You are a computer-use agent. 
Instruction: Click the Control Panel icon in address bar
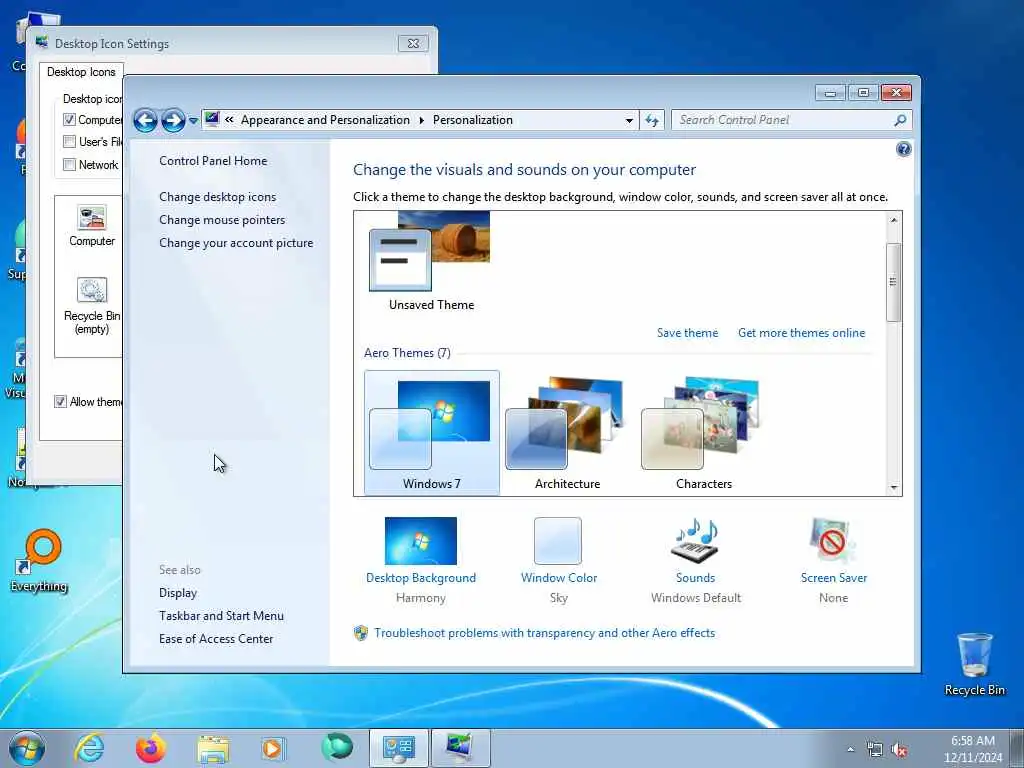212,119
